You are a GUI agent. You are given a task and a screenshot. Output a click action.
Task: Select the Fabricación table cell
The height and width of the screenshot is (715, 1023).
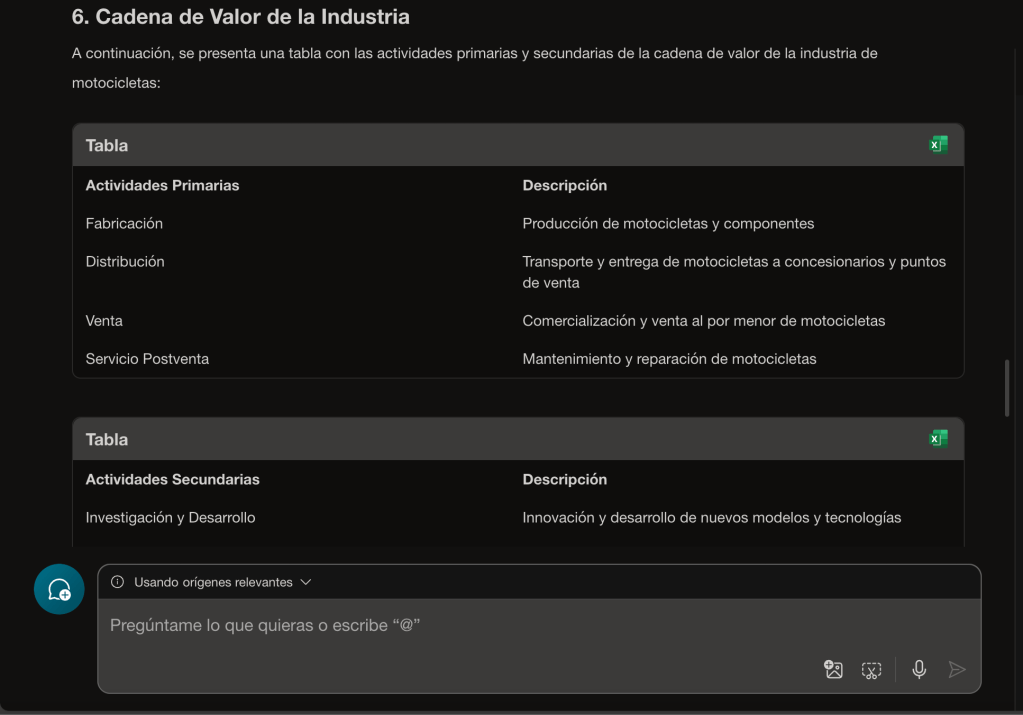click(x=124, y=223)
